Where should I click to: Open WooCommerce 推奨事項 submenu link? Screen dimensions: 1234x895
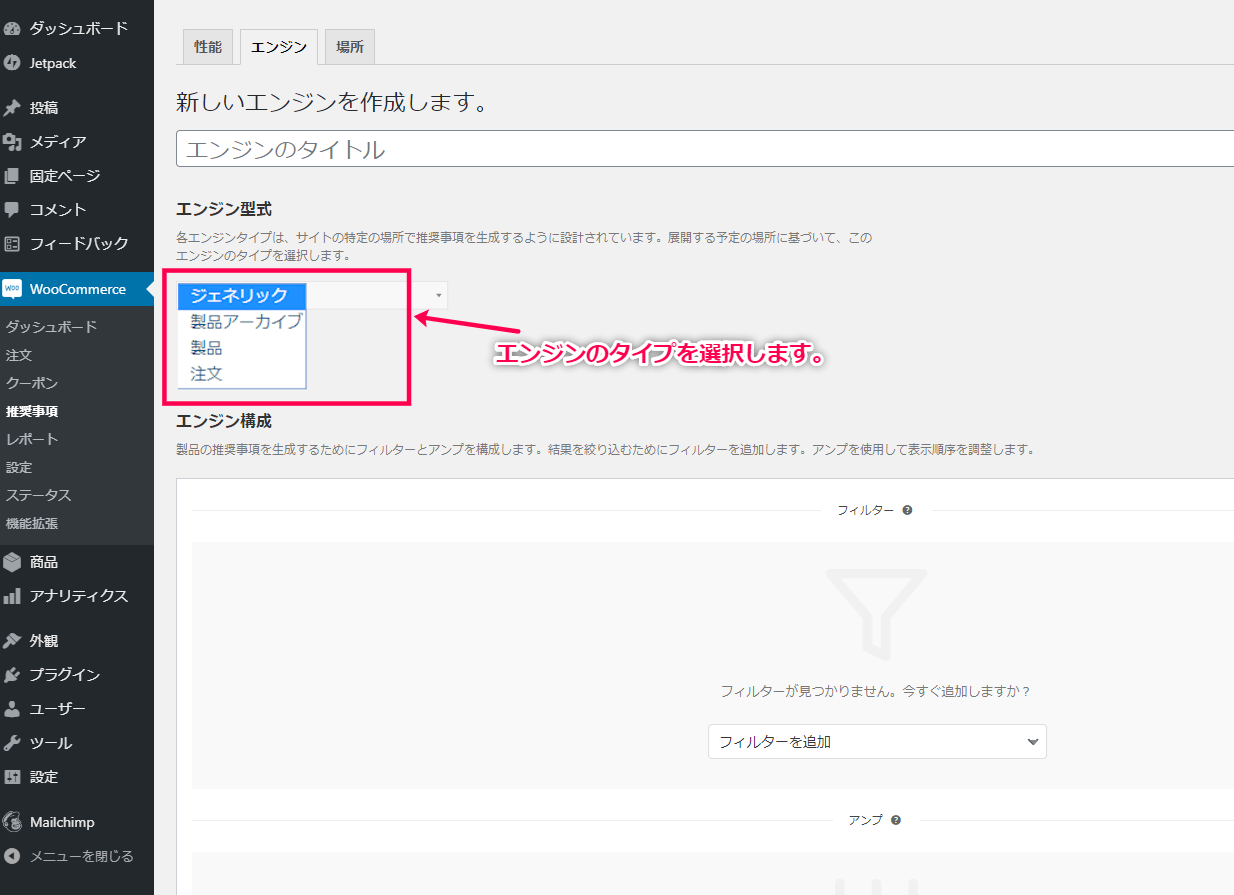coord(32,411)
